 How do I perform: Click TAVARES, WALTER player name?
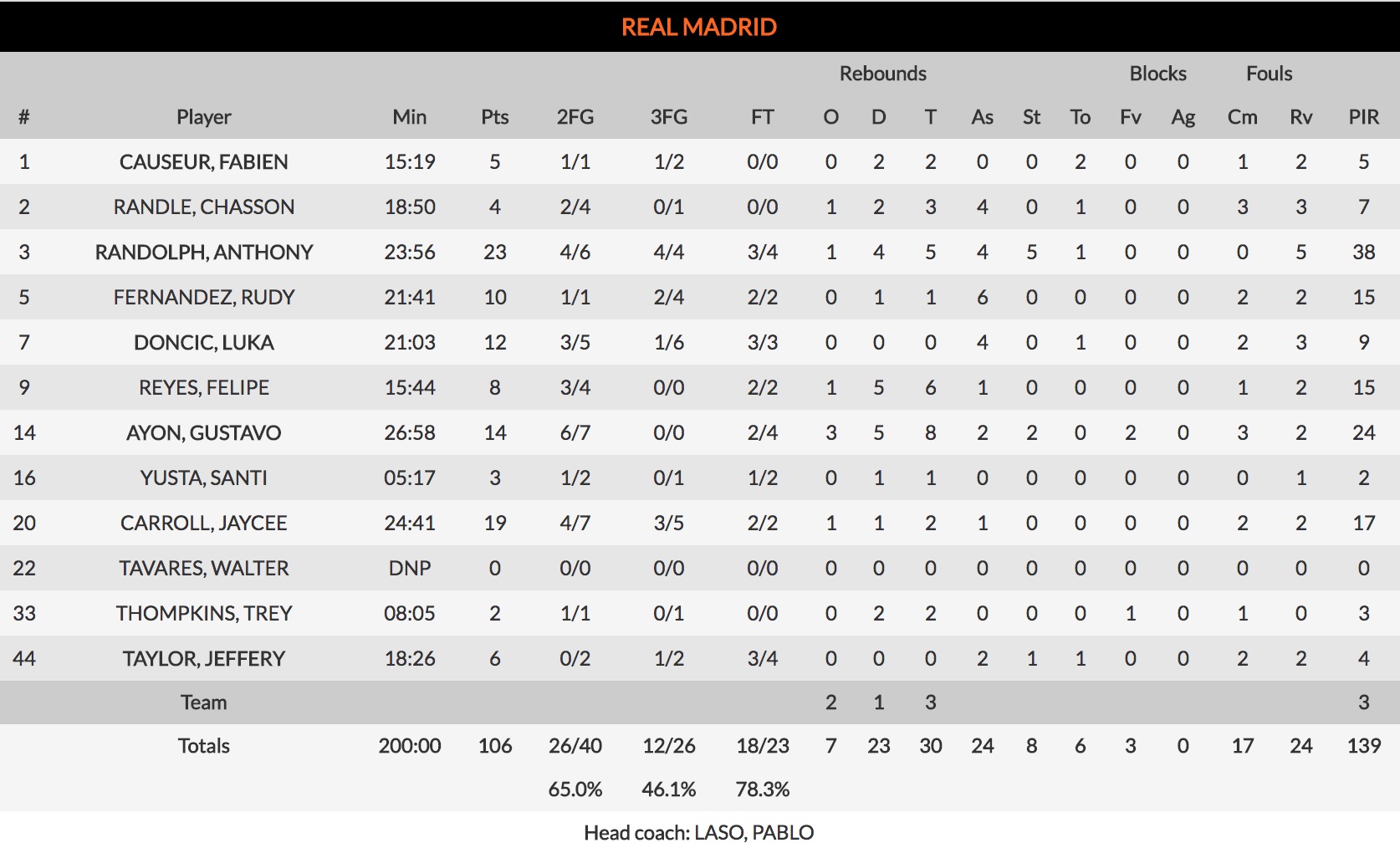point(203,568)
